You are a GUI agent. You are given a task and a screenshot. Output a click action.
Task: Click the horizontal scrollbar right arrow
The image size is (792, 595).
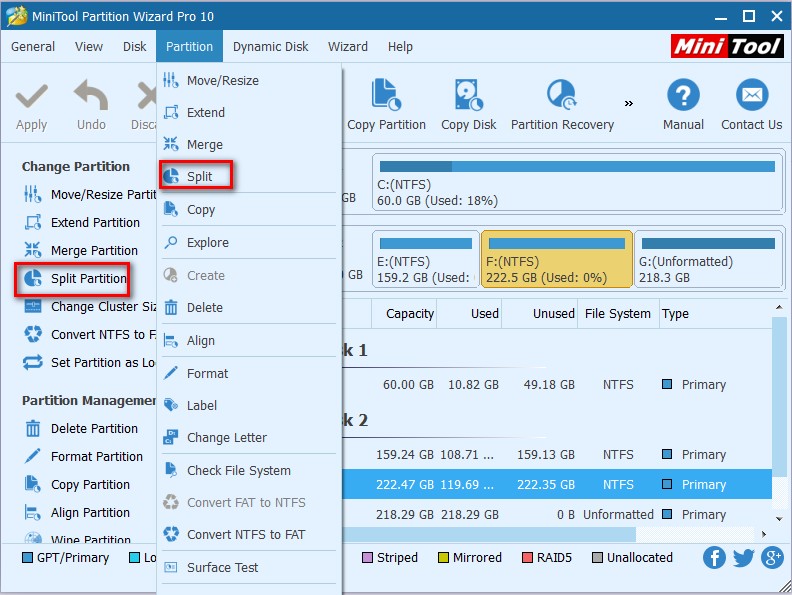(x=764, y=534)
